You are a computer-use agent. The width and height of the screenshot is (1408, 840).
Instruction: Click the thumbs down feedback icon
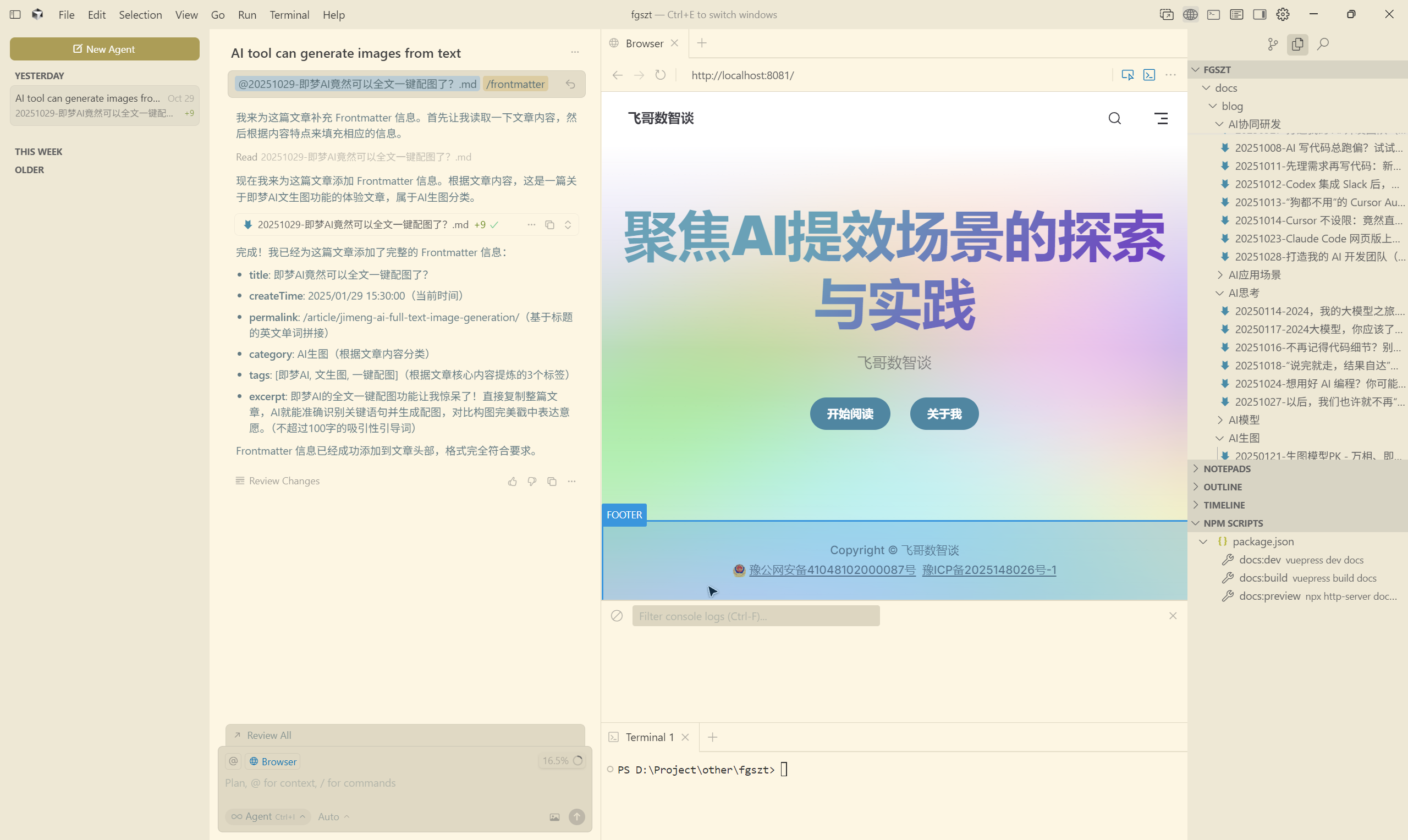point(532,481)
